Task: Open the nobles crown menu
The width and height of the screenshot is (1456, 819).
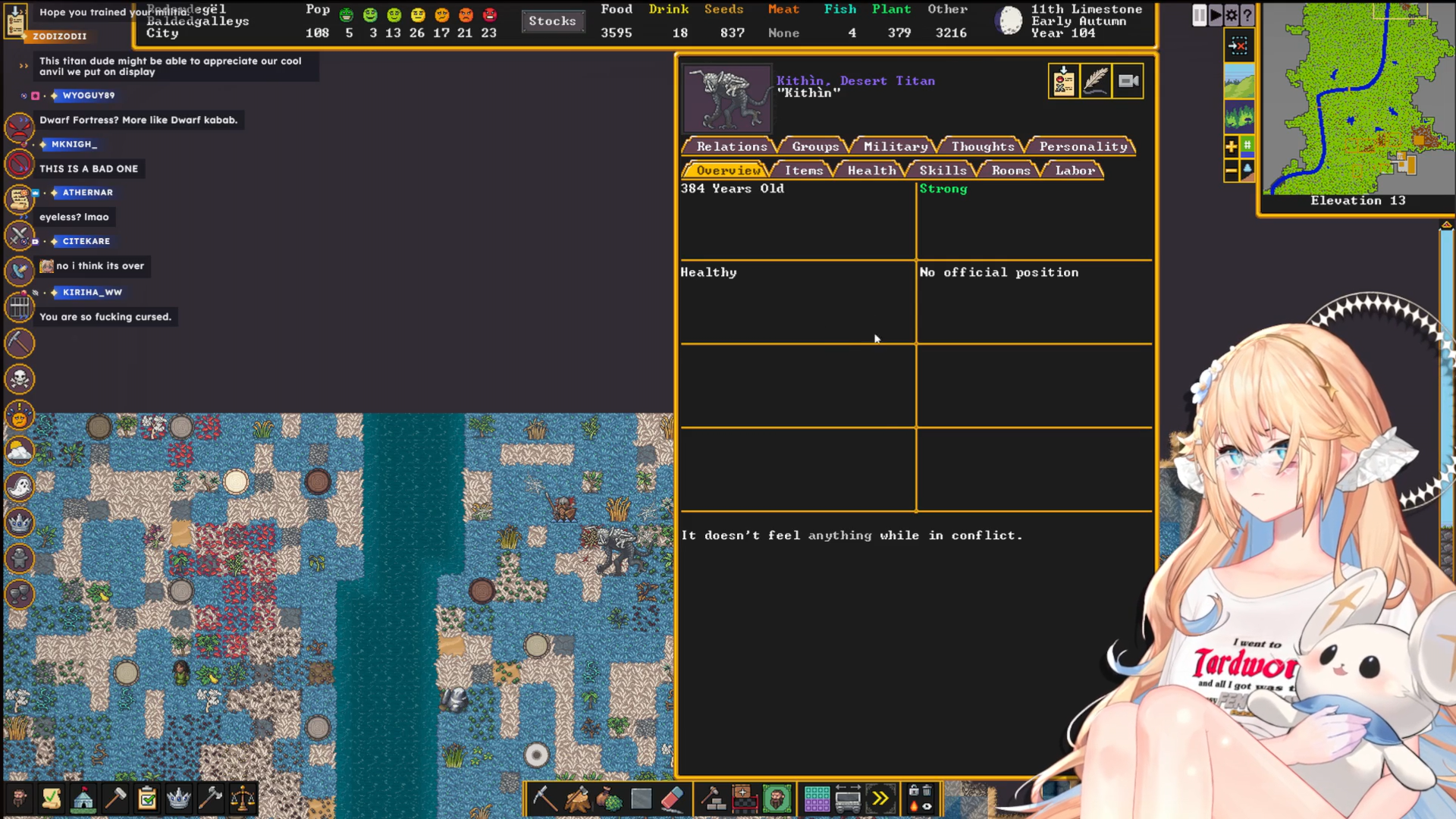Action: click(x=179, y=799)
